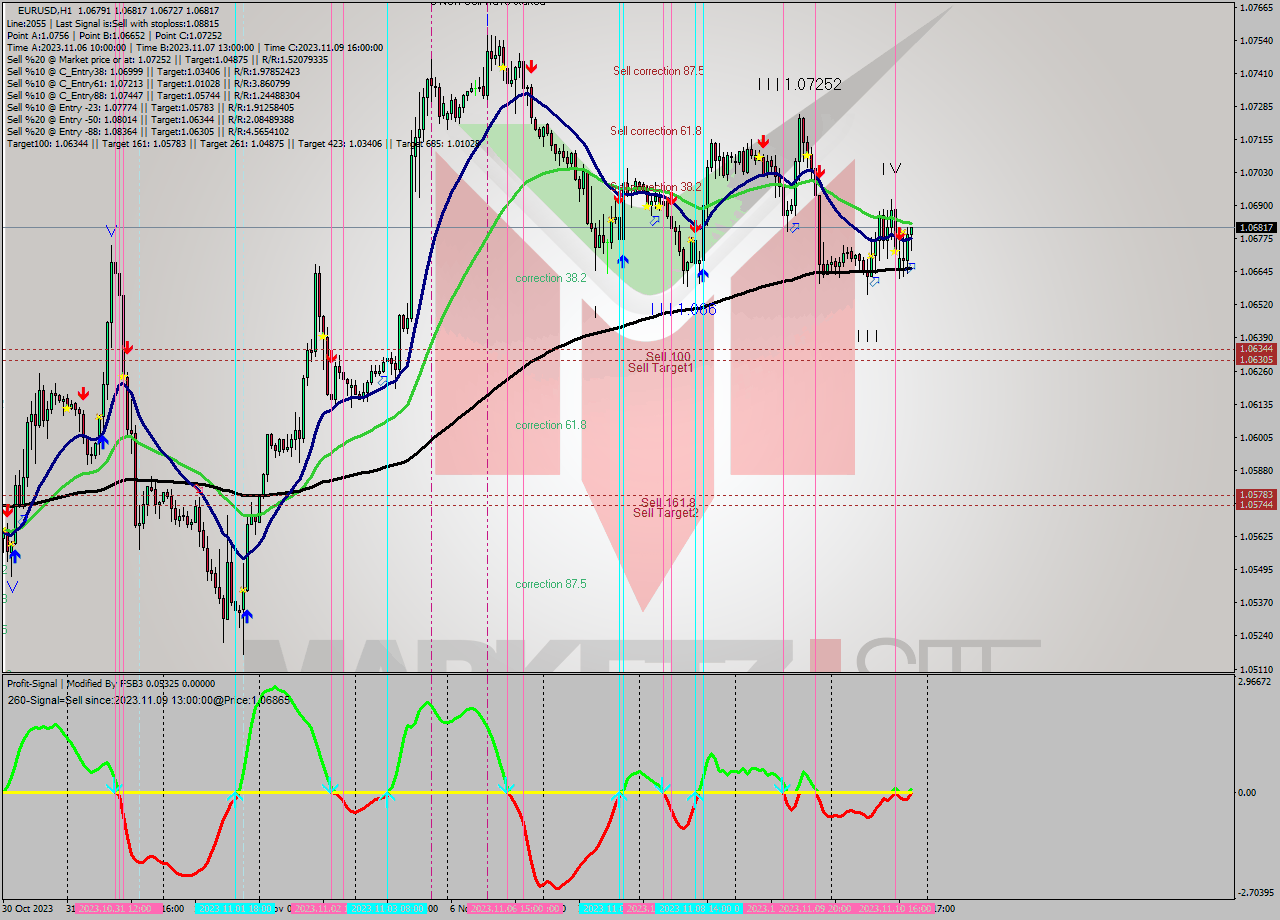Click the 'Target100: 1.06344' targets line

(244, 143)
